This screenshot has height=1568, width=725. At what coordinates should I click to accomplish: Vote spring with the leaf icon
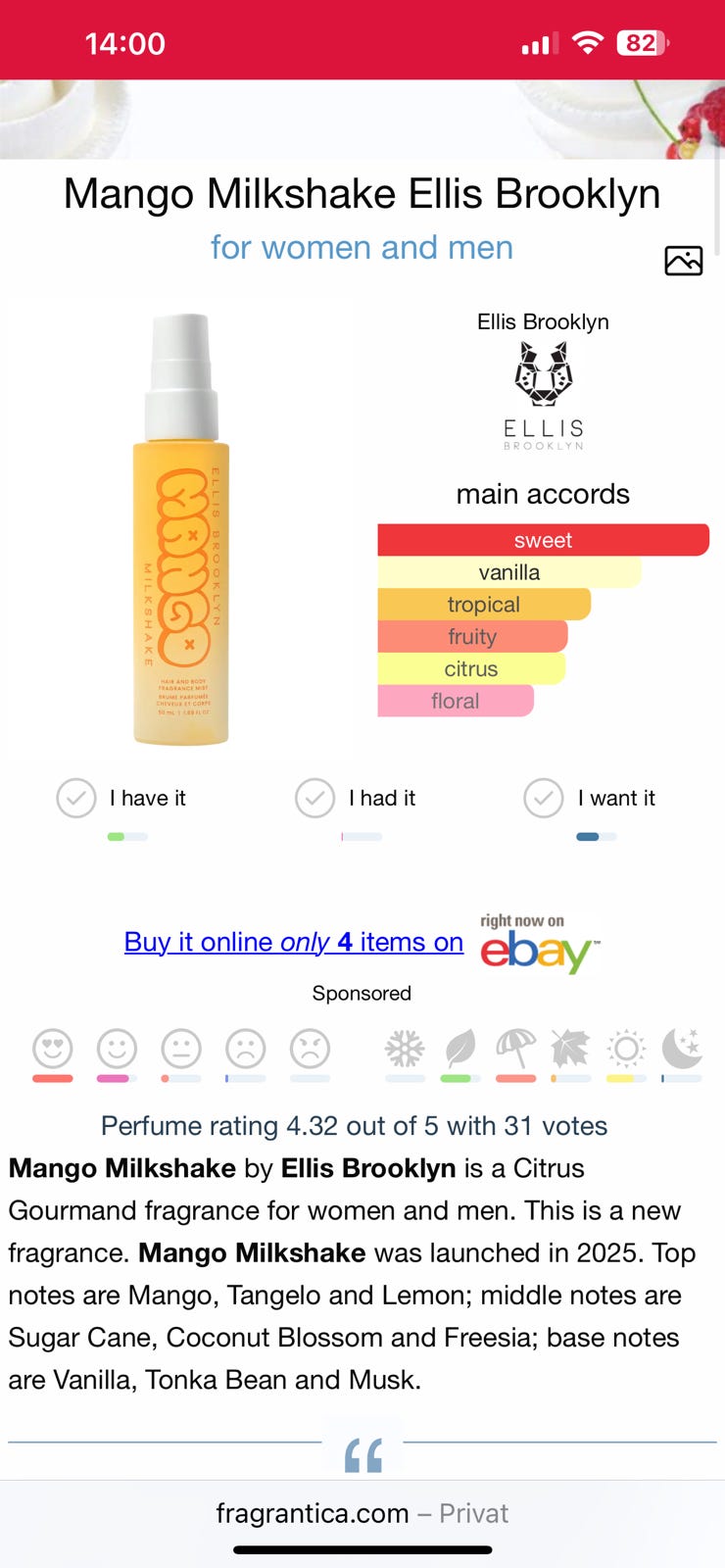460,1050
